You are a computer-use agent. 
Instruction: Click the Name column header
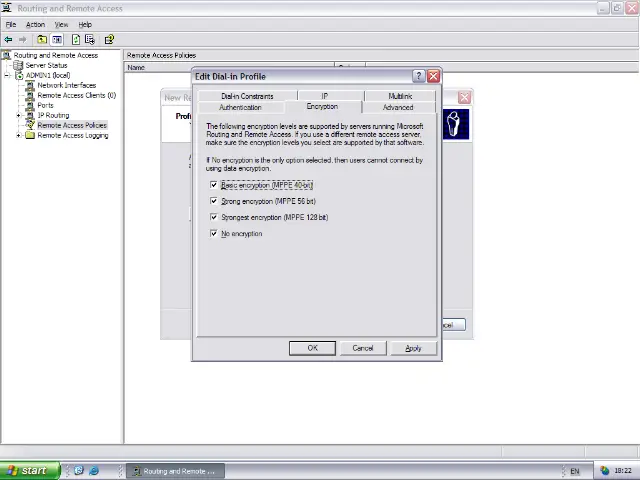click(x=229, y=67)
